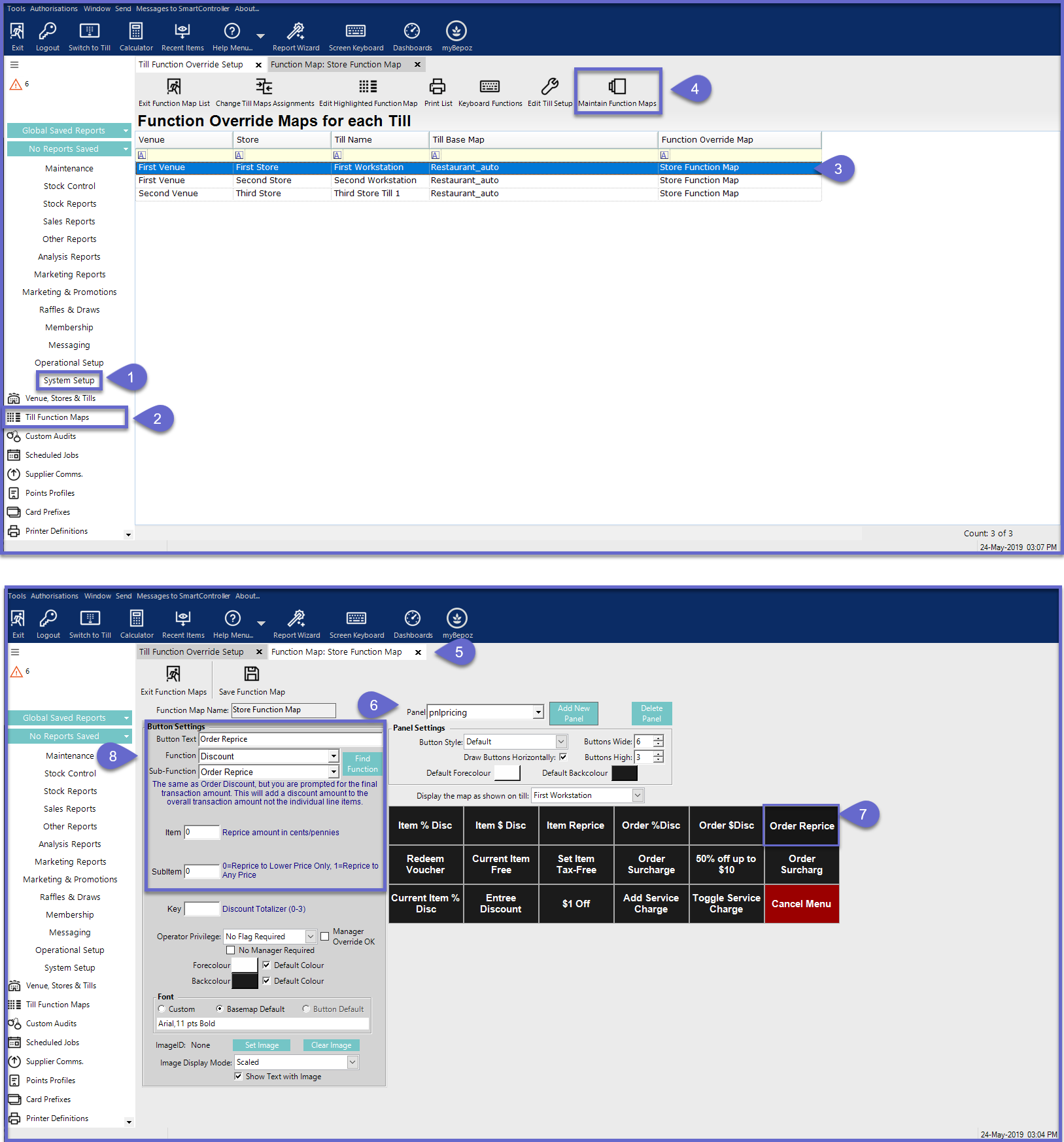Click Edit Highlighted Function Map icon
The width and height of the screenshot is (1064, 1142).
click(x=368, y=87)
